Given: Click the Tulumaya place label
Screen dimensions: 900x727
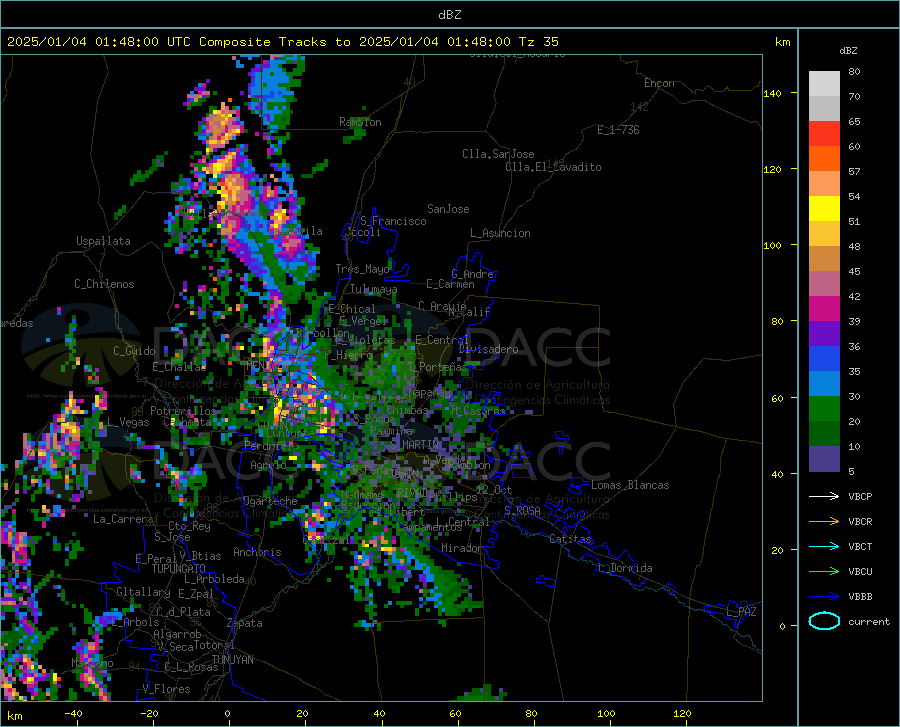Looking at the screenshot, I should 374,289.
